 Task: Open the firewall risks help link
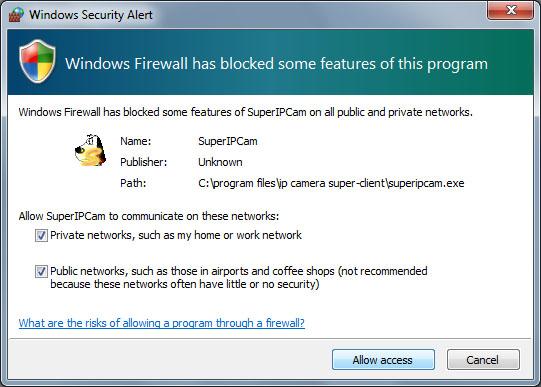(162, 323)
